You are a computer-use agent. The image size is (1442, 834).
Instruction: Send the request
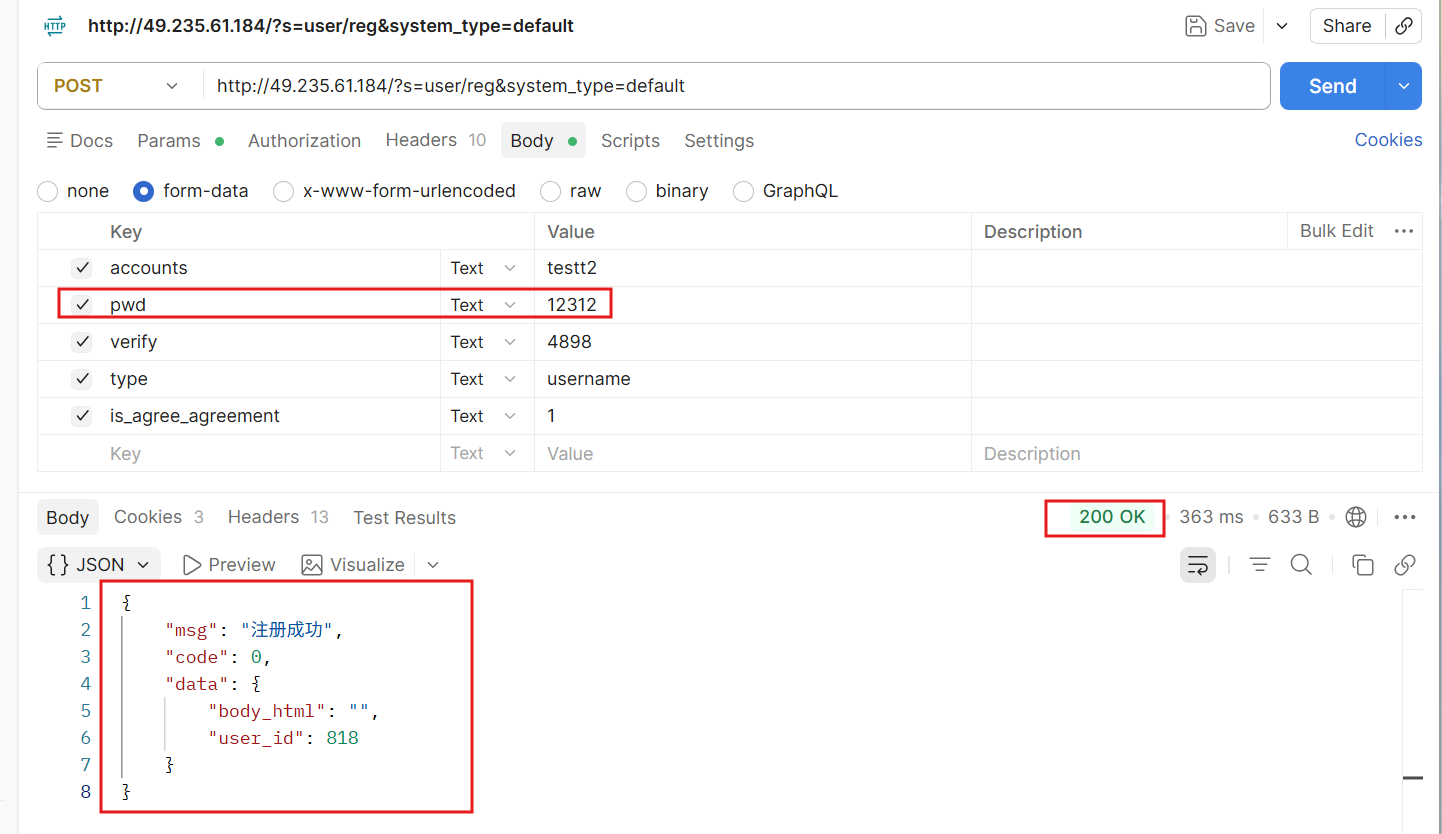1332,86
